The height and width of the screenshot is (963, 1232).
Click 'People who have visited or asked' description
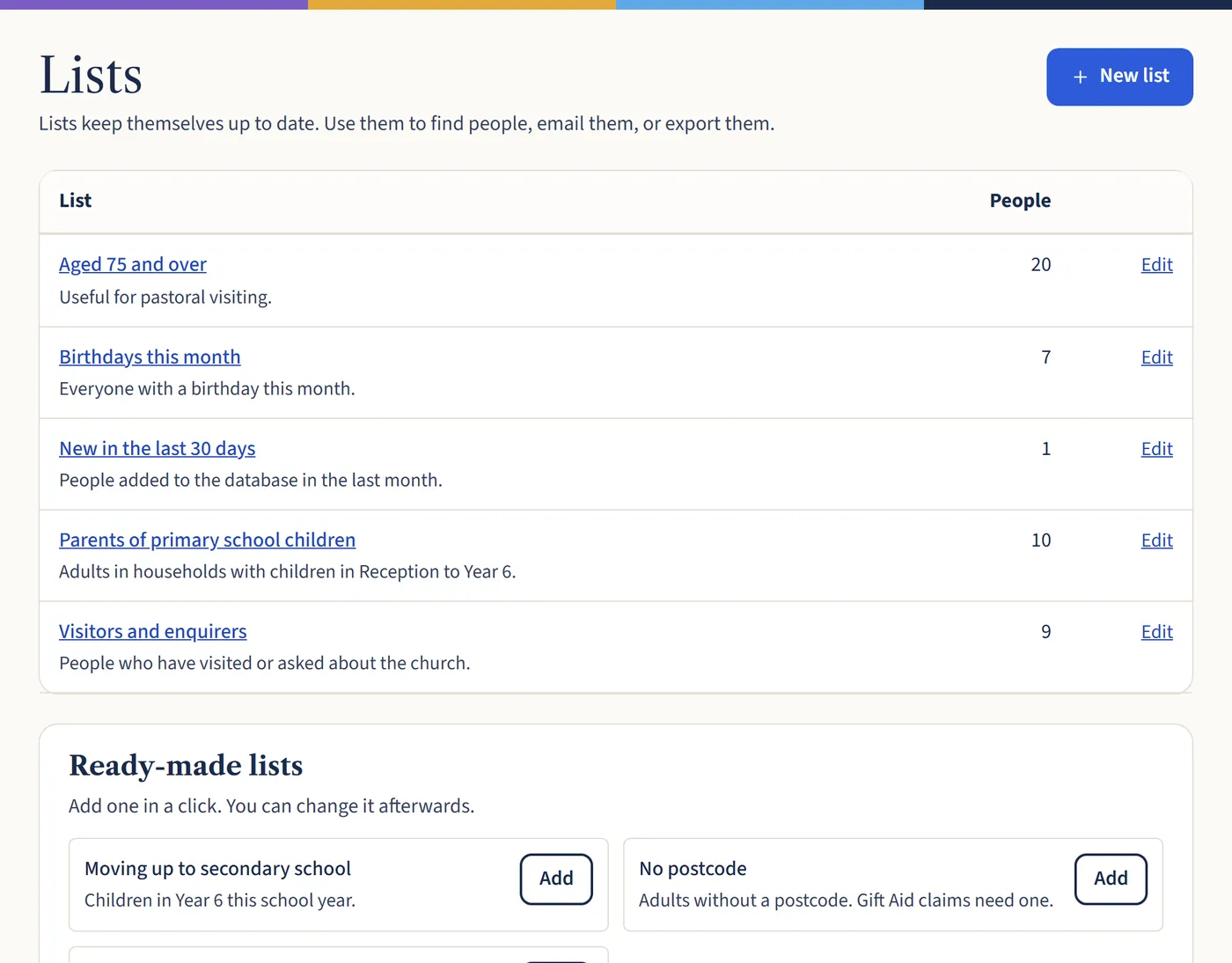point(265,664)
